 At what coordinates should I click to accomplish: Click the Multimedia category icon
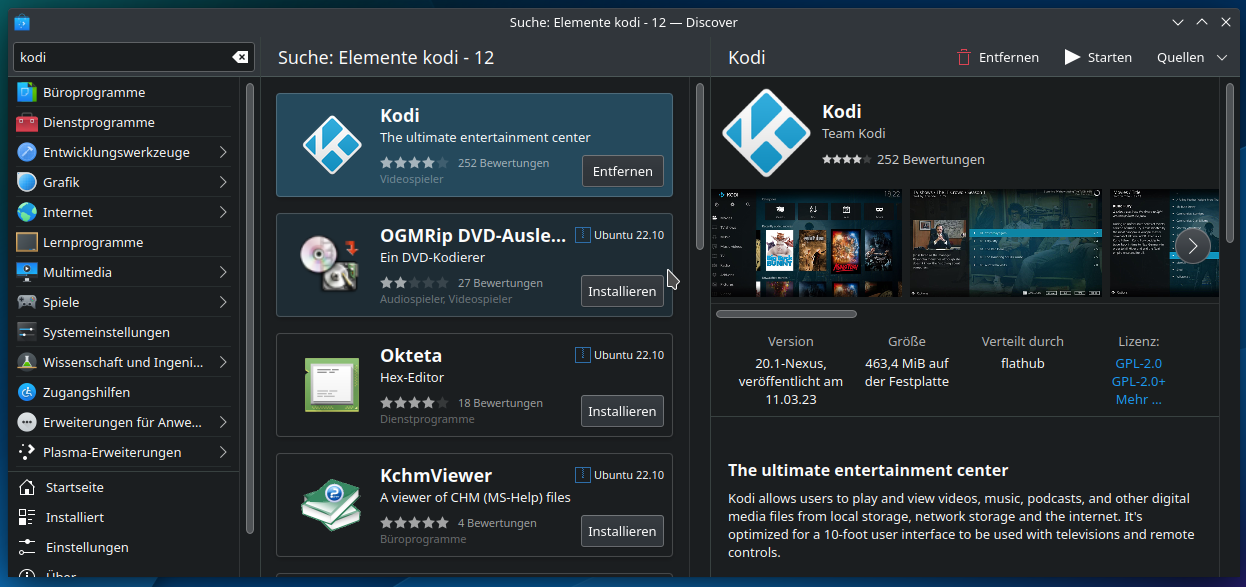pos(26,272)
